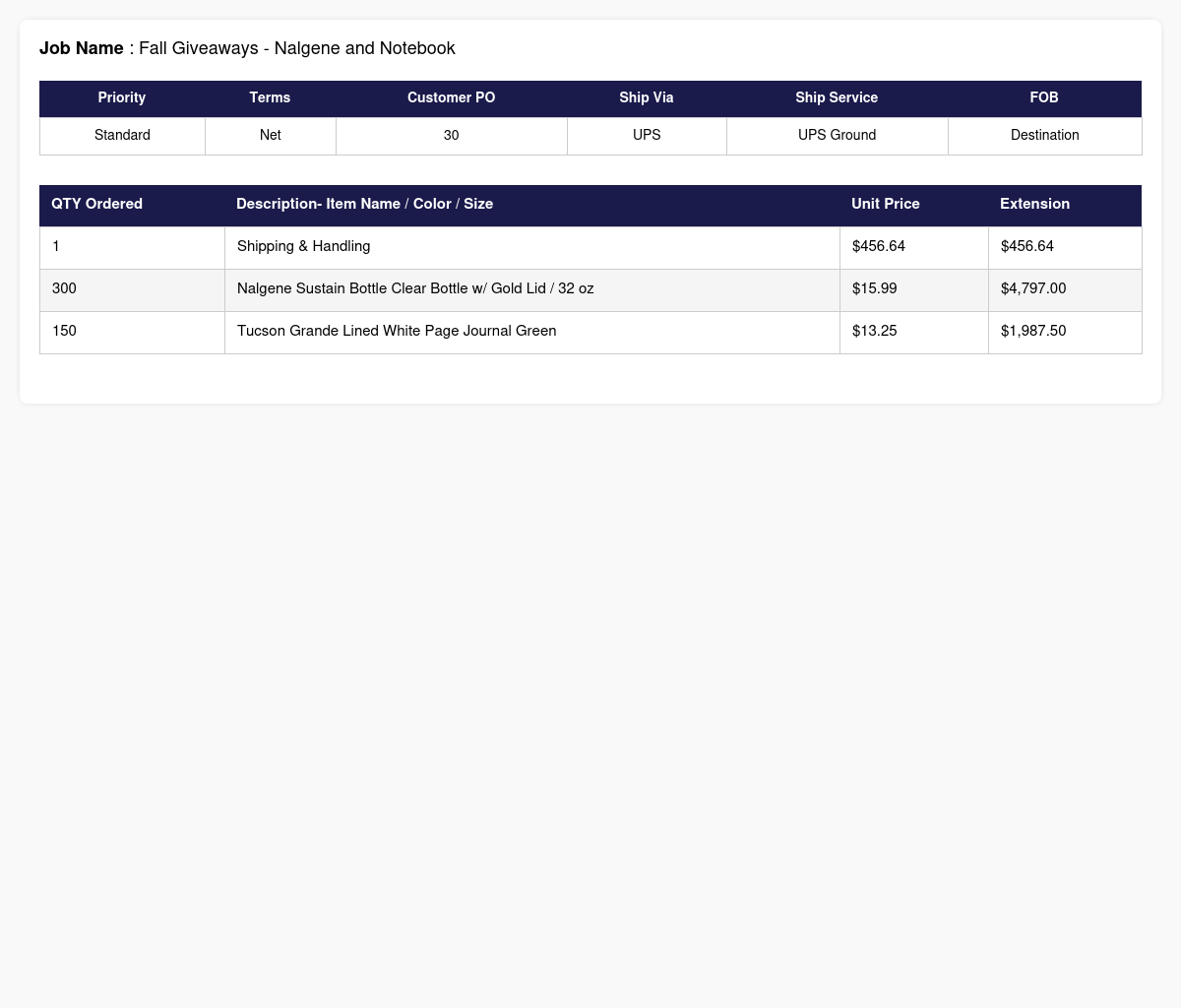Click the $4,797.00 extension value

click(x=1065, y=289)
